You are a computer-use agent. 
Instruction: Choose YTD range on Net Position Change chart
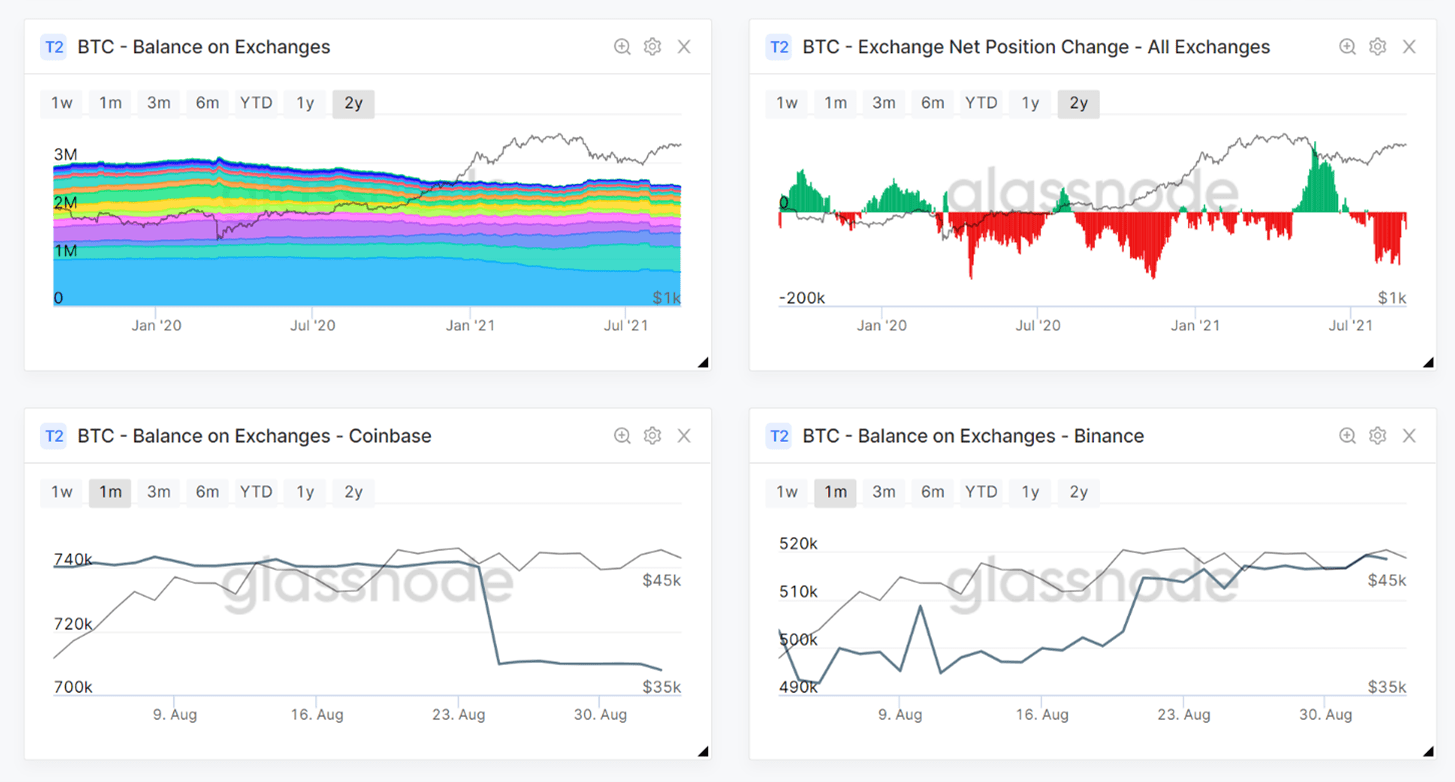[x=981, y=103]
